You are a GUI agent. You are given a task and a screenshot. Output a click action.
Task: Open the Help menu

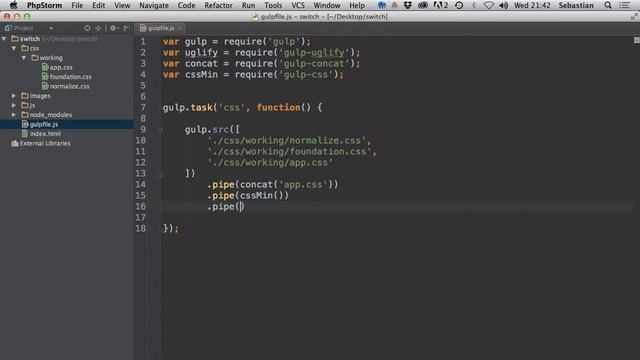(357, 5)
